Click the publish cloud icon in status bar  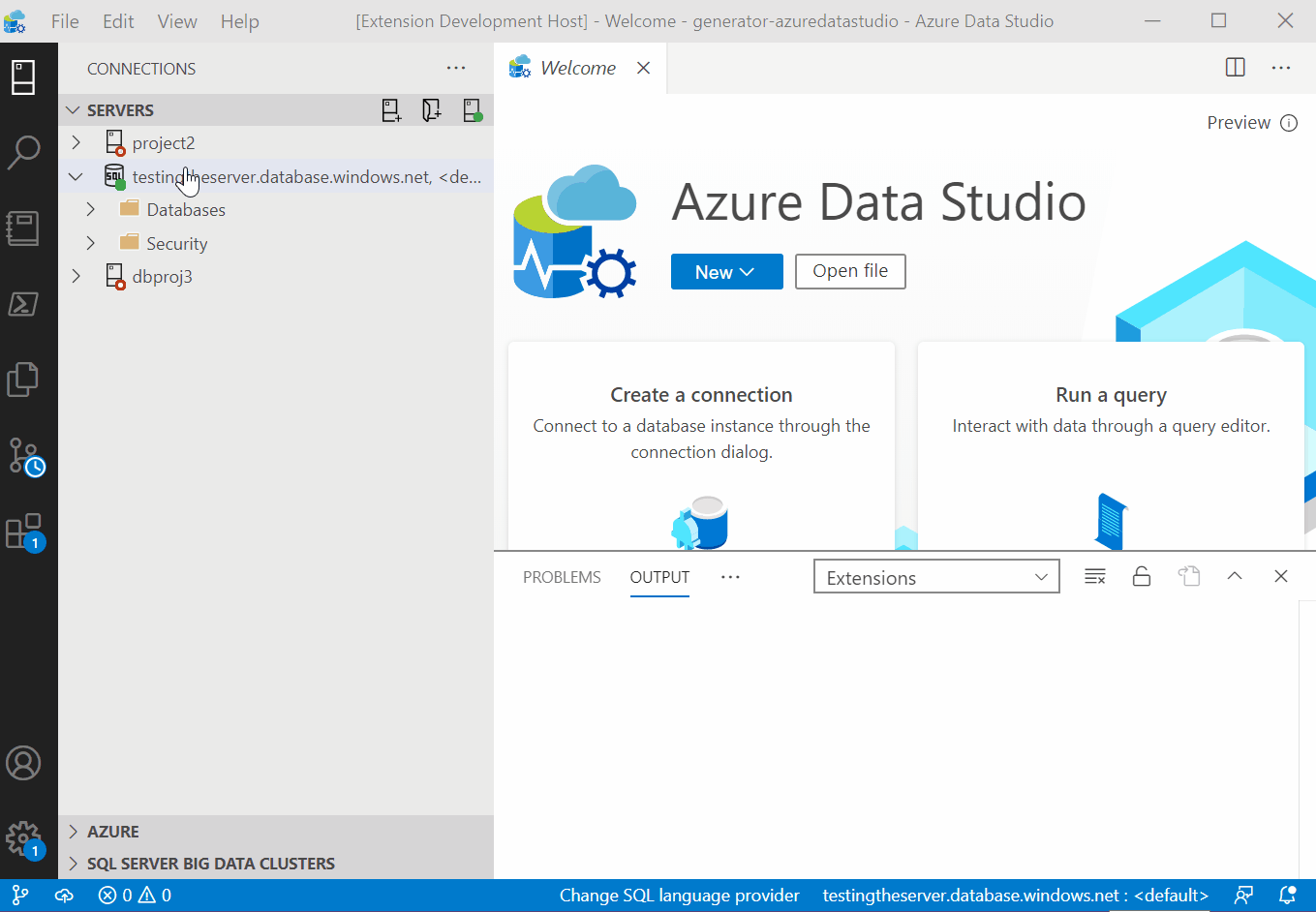click(x=64, y=896)
